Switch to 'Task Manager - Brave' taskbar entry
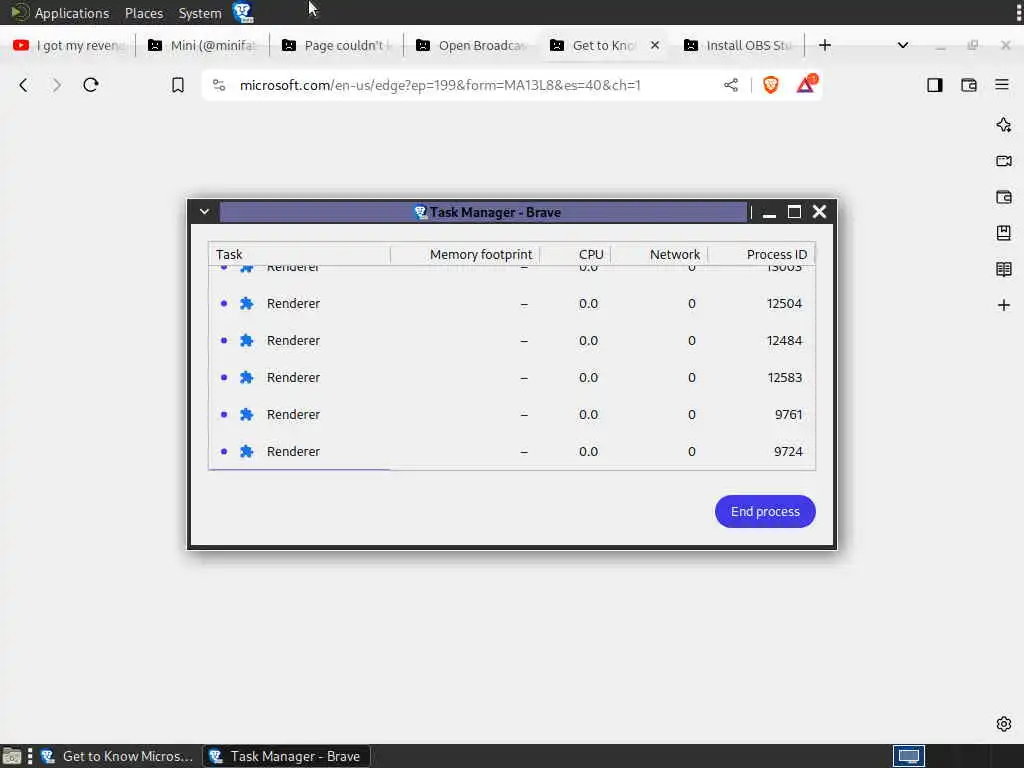 286,756
